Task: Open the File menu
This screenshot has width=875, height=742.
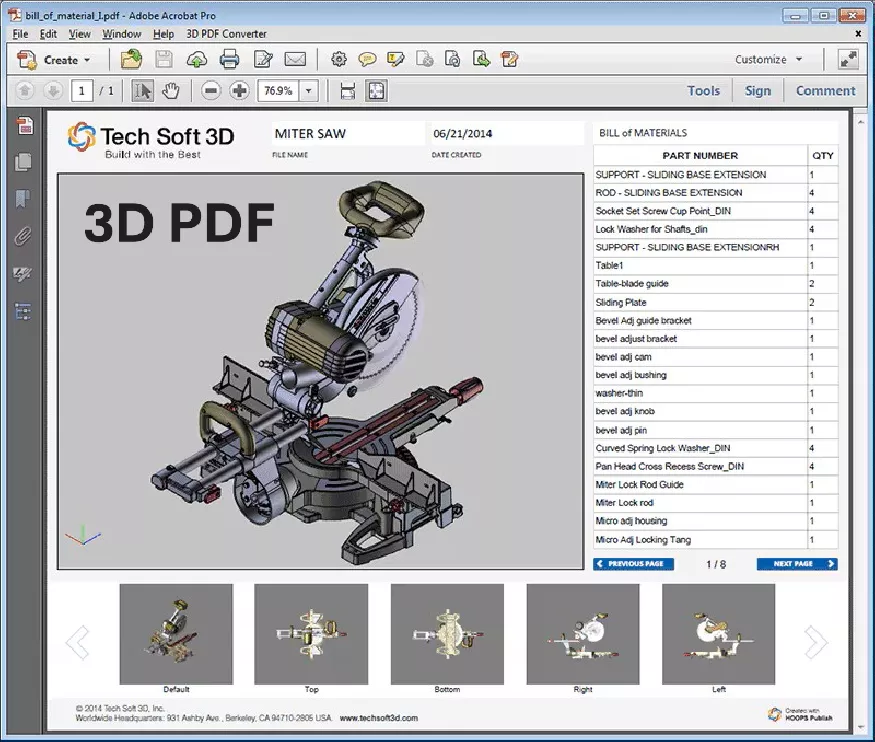Action: pos(20,34)
